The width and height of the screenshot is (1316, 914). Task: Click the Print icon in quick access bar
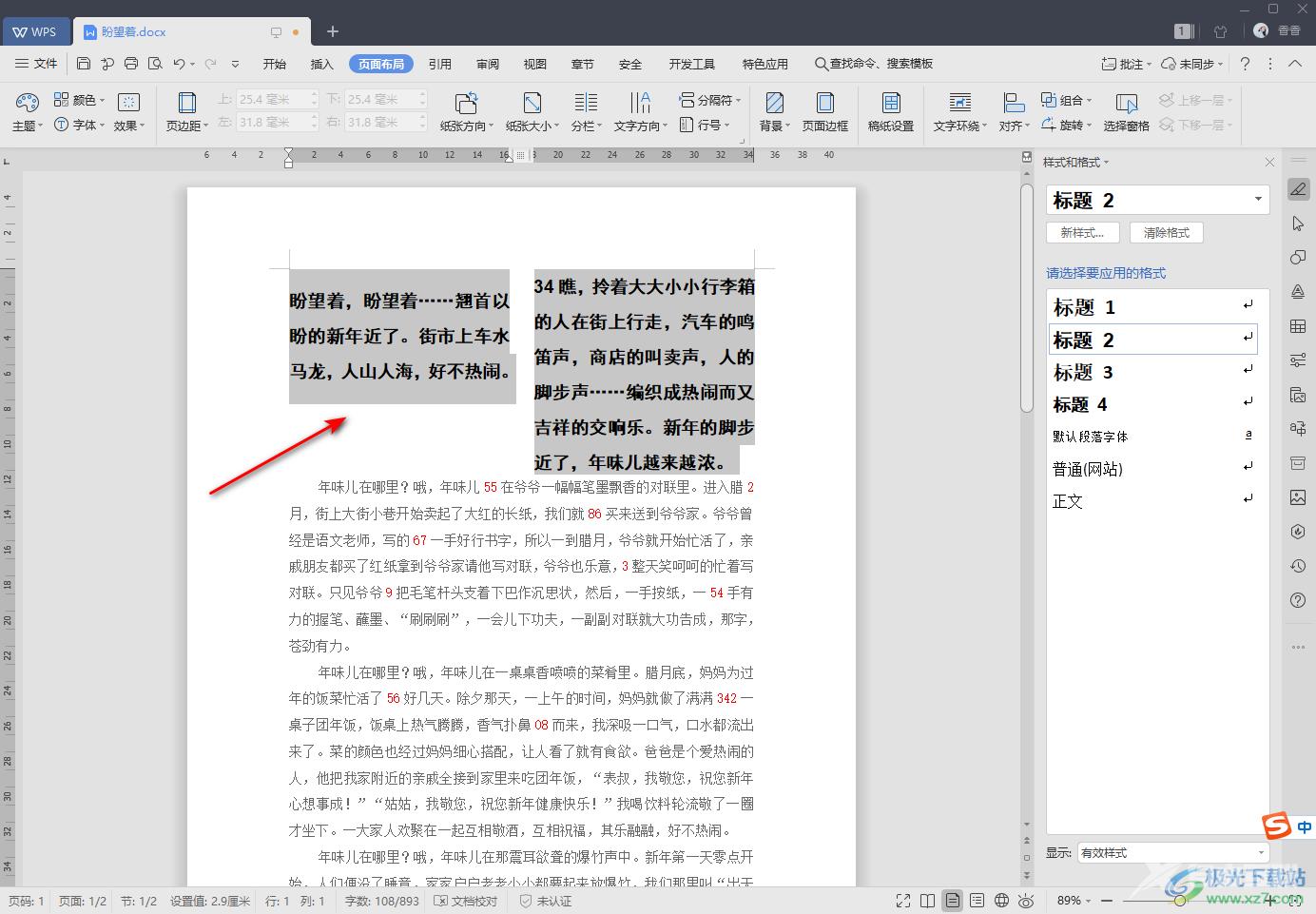pos(131,64)
